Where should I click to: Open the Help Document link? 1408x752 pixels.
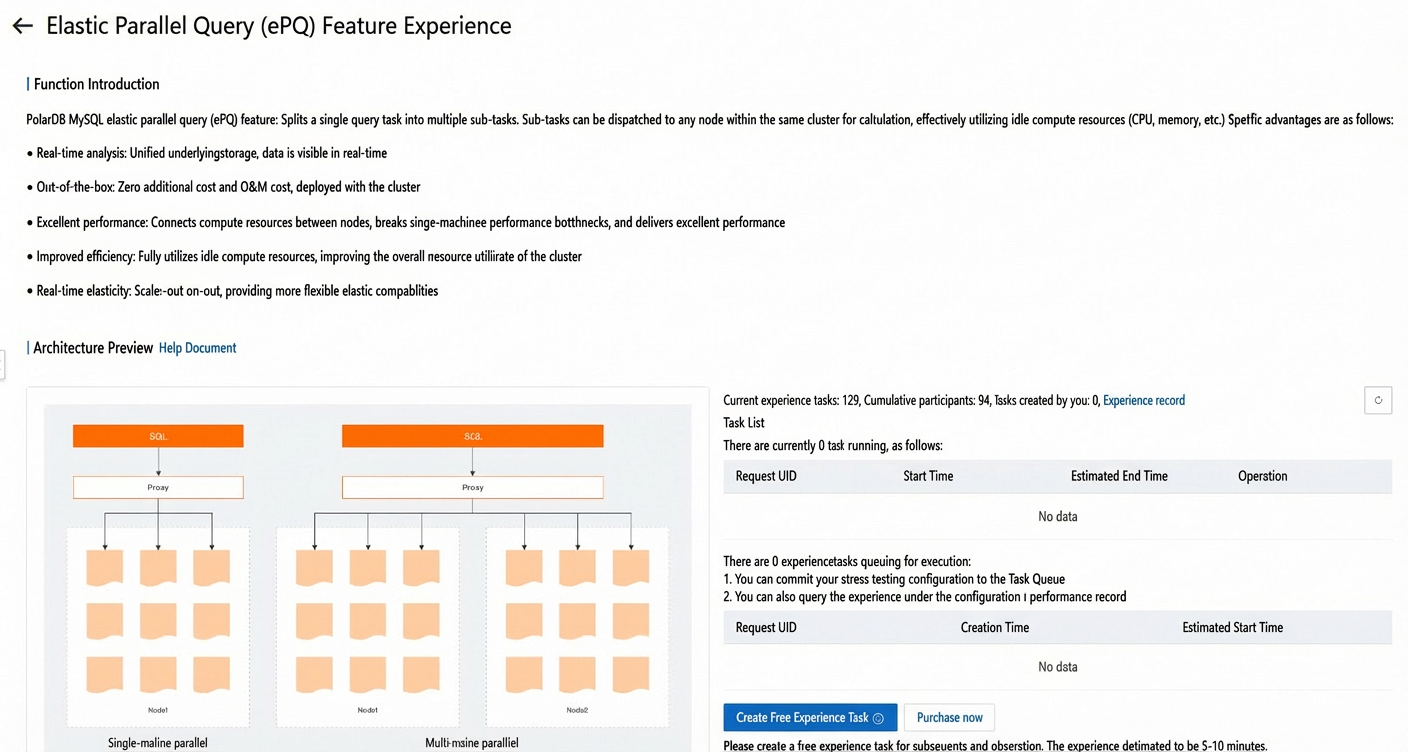(x=198, y=348)
